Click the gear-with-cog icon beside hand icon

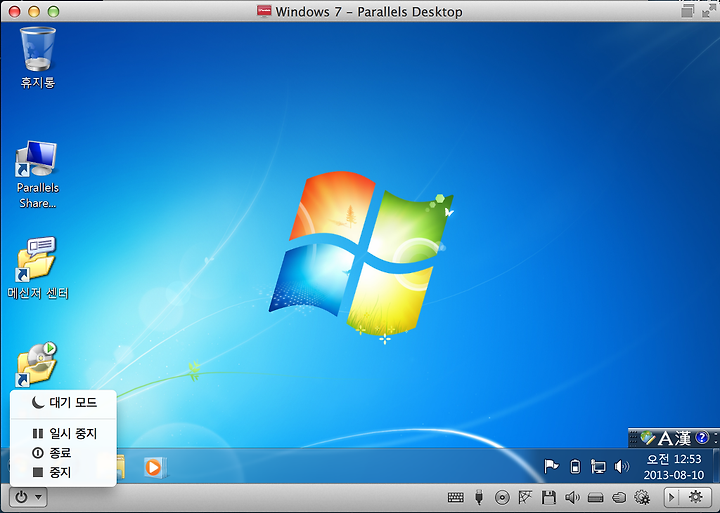pos(642,497)
